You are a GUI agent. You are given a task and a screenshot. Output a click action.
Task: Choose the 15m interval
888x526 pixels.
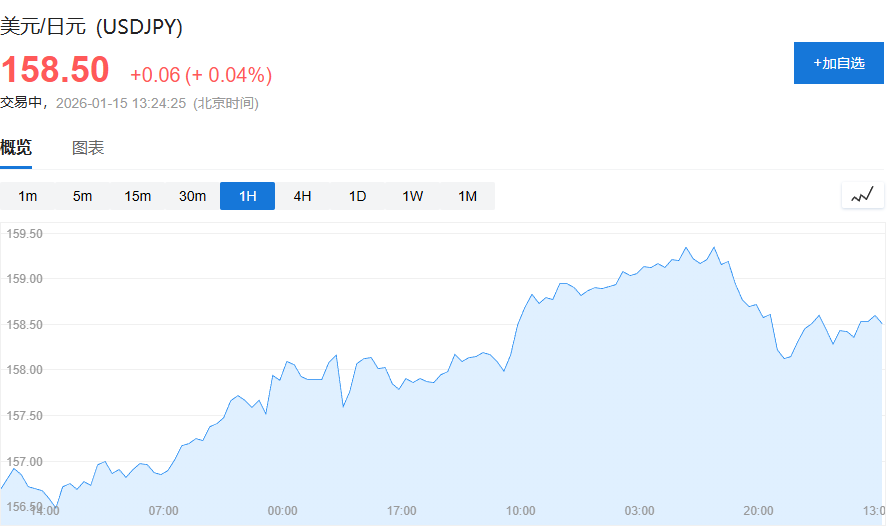137,196
